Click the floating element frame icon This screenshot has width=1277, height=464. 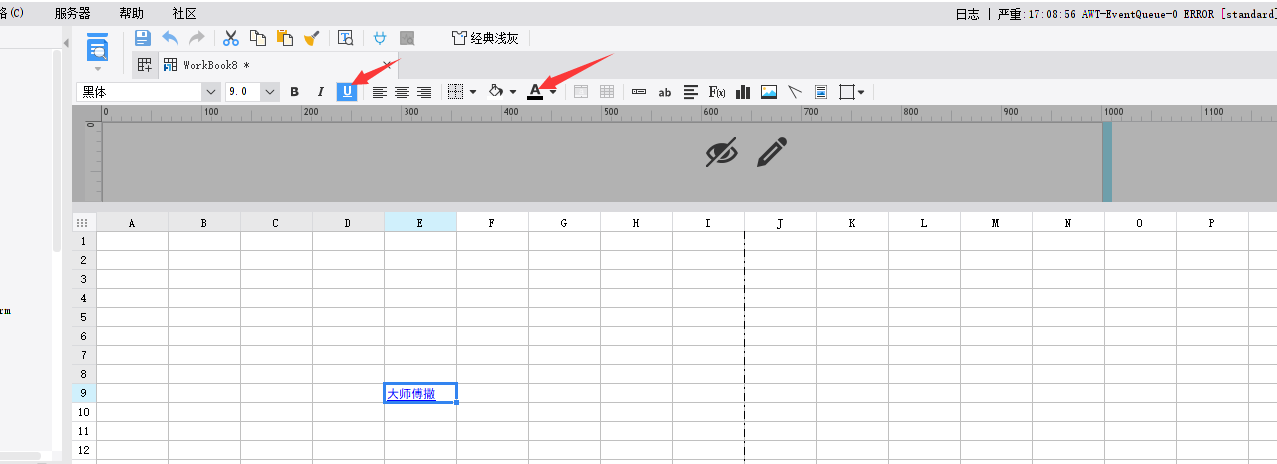click(847, 92)
